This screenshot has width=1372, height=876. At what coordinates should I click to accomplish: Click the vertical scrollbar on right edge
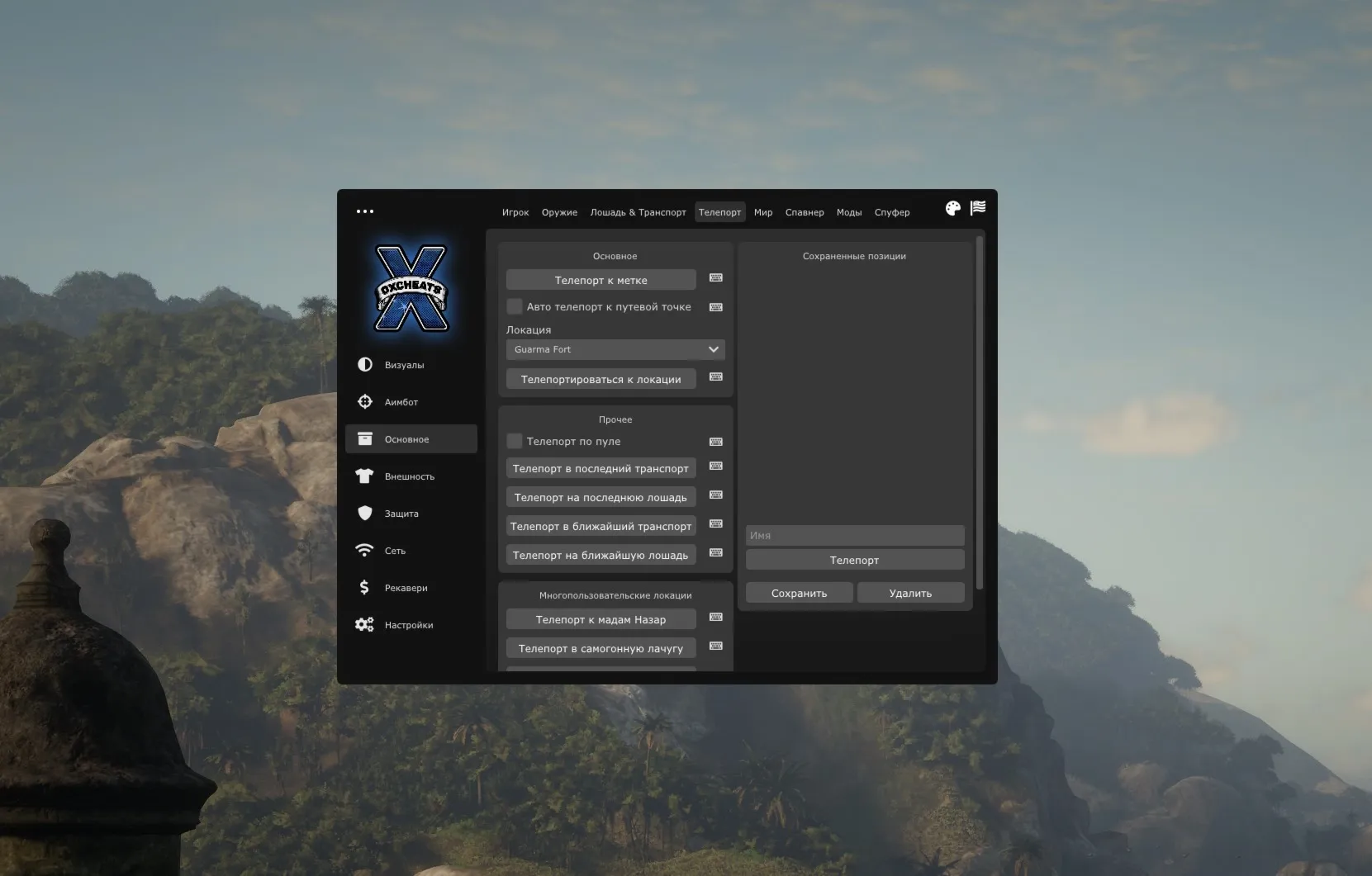(980, 413)
